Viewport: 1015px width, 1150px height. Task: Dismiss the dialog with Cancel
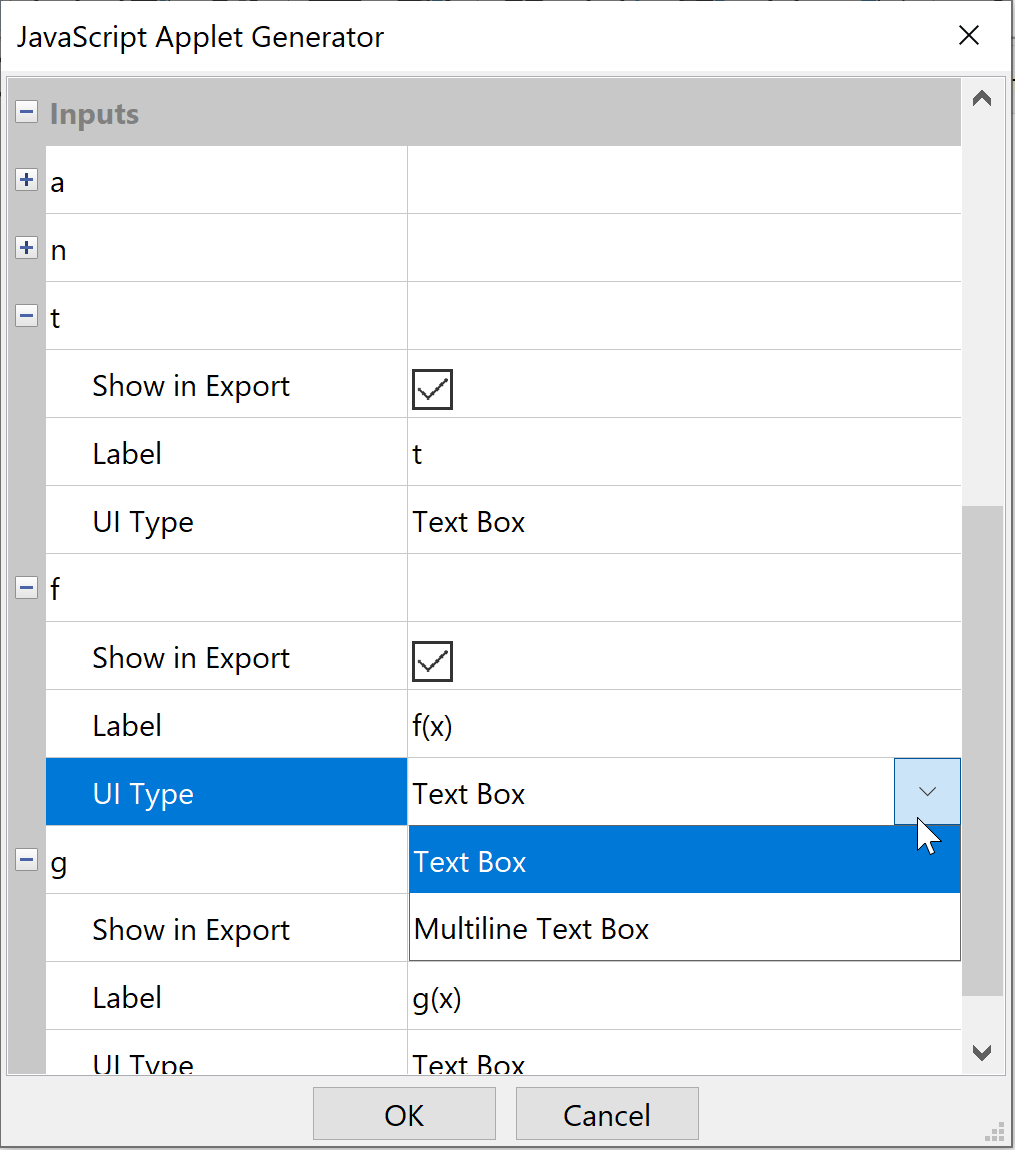606,1113
